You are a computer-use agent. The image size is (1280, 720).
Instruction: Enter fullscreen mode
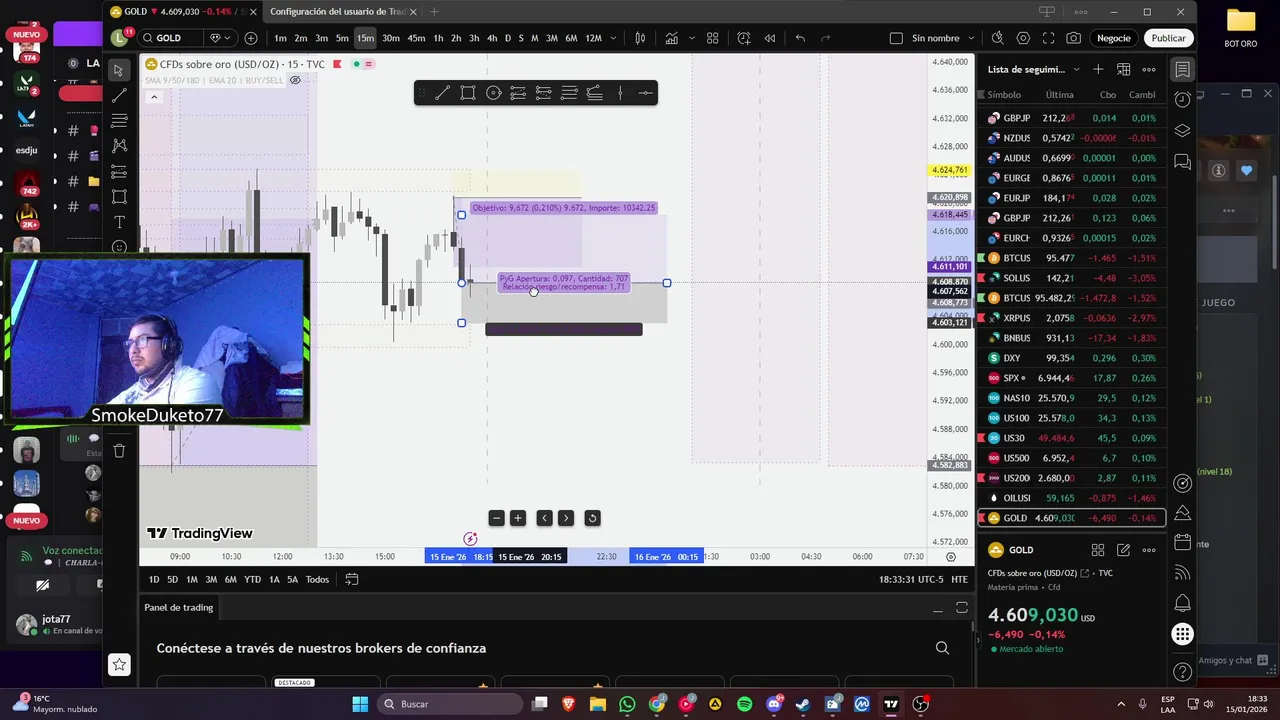[1048, 38]
